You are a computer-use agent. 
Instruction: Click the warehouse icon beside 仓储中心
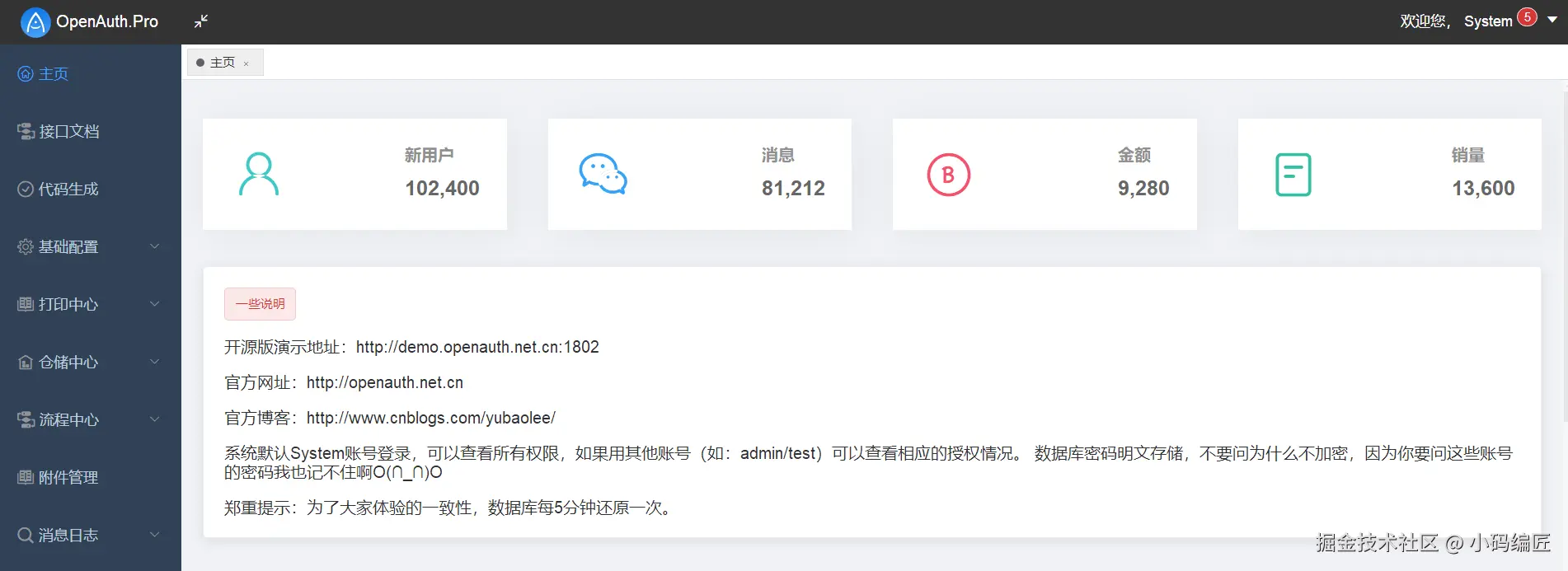(x=26, y=362)
